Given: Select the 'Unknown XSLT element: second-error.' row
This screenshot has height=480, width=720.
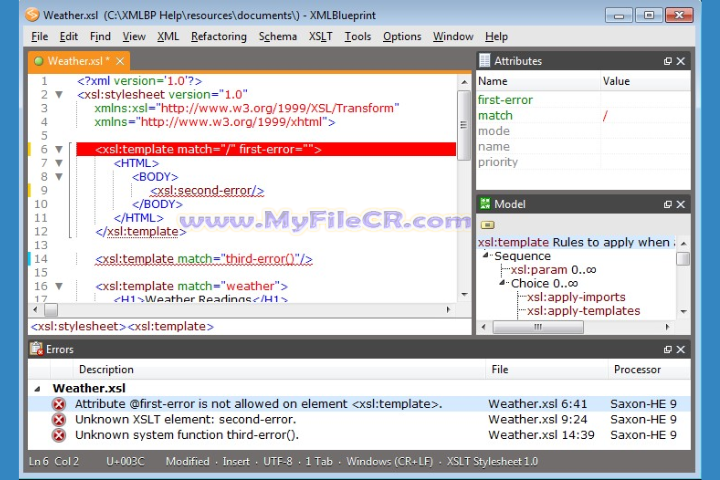Looking at the screenshot, I should pyautogui.click(x=360, y=419).
